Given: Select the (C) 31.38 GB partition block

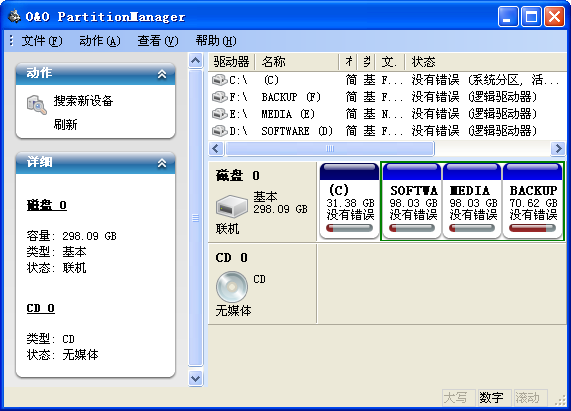Looking at the screenshot, I should (x=349, y=201).
